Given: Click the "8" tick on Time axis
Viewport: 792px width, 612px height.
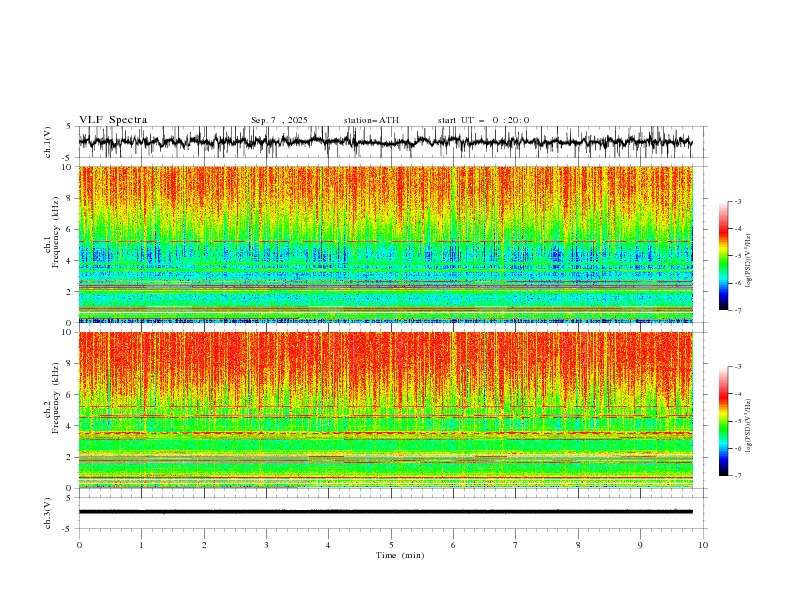Looking at the screenshot, I should [x=578, y=545].
